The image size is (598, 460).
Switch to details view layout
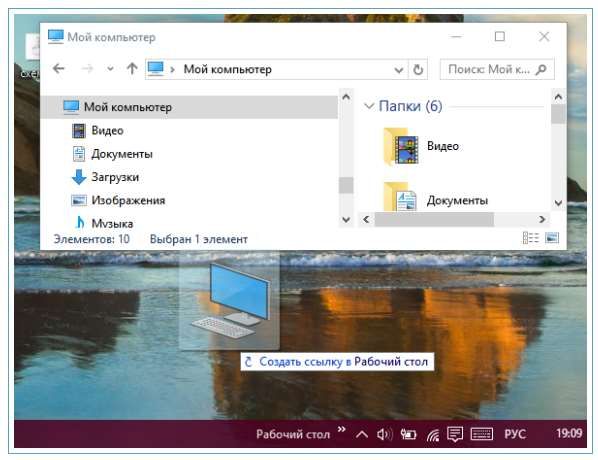click(x=530, y=238)
